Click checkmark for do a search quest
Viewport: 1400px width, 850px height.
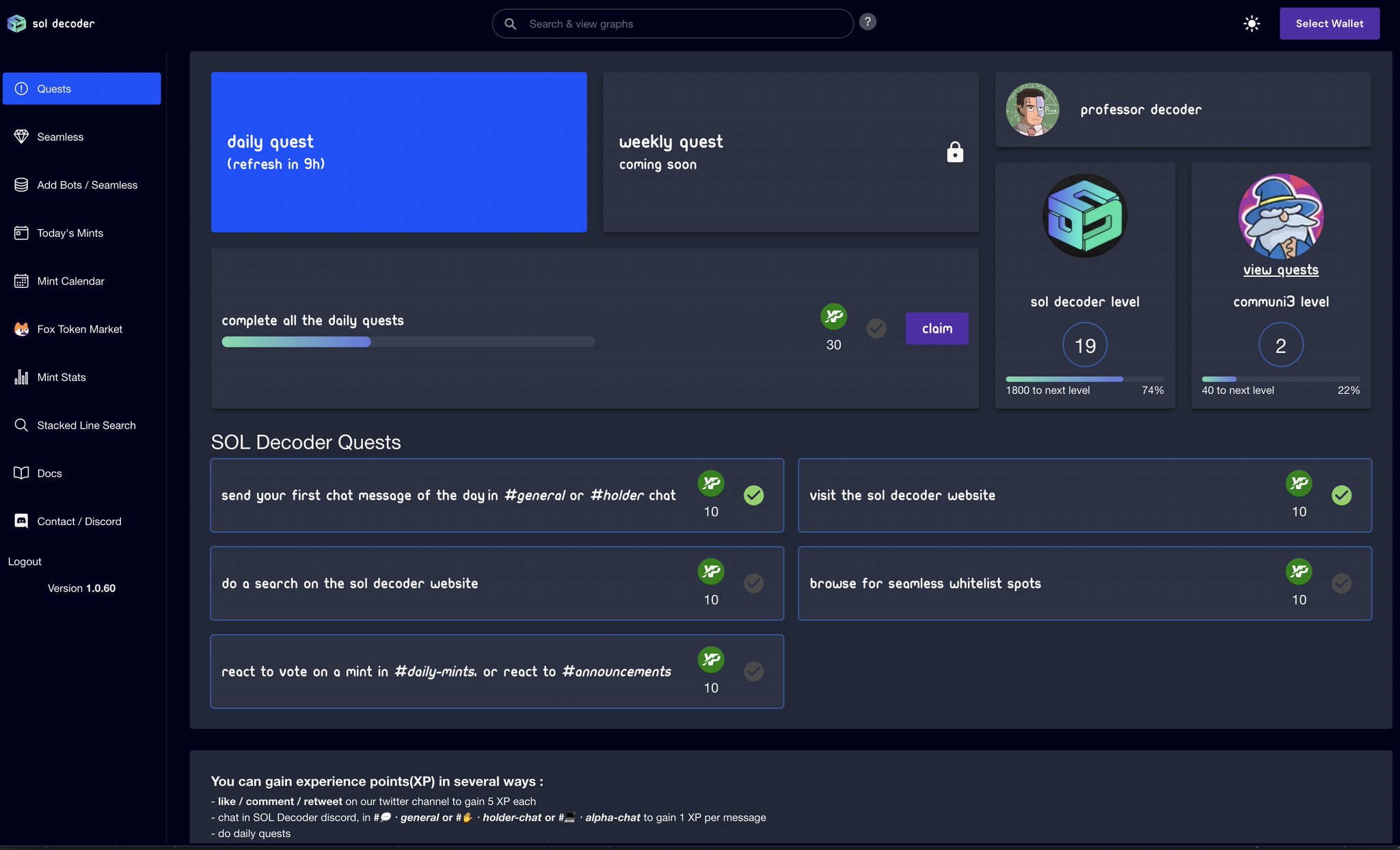(x=753, y=583)
